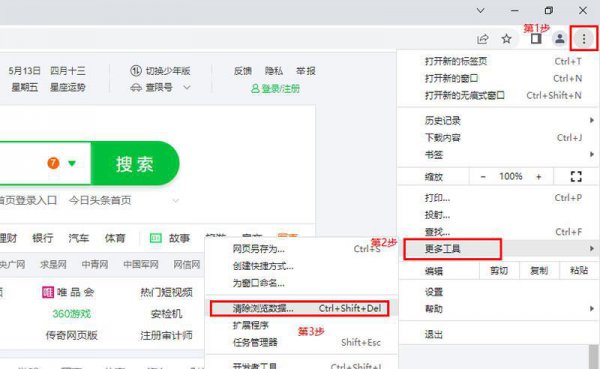Decrease zoom with minus button
Viewport: 600px width, 369px height.
483,176
